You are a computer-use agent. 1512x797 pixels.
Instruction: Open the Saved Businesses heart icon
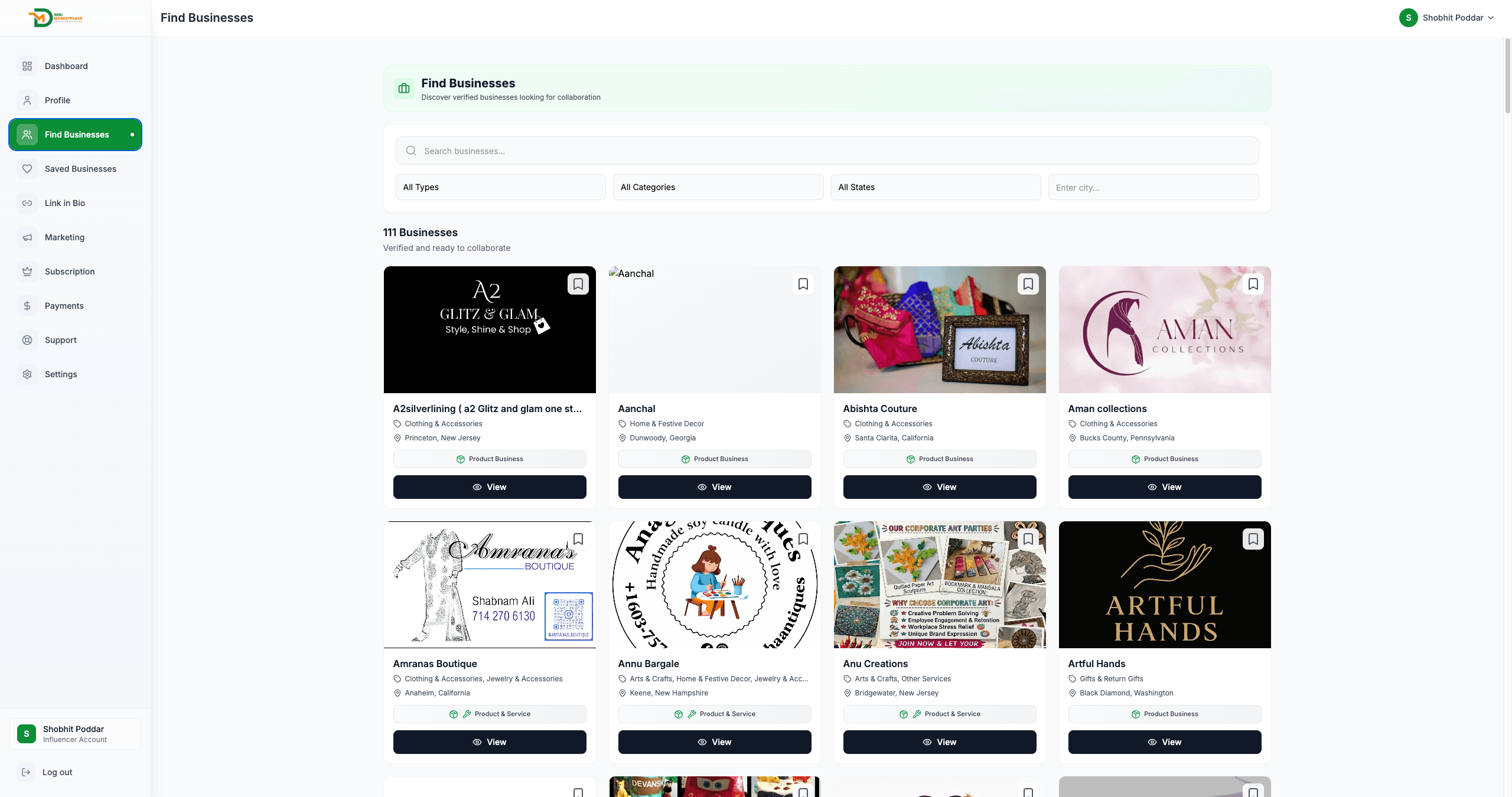point(27,169)
